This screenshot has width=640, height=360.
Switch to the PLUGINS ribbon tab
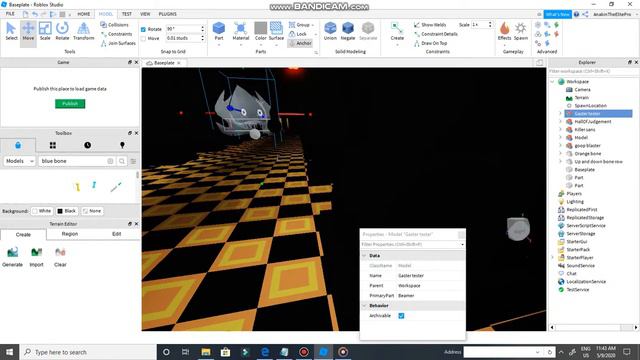[167, 14]
